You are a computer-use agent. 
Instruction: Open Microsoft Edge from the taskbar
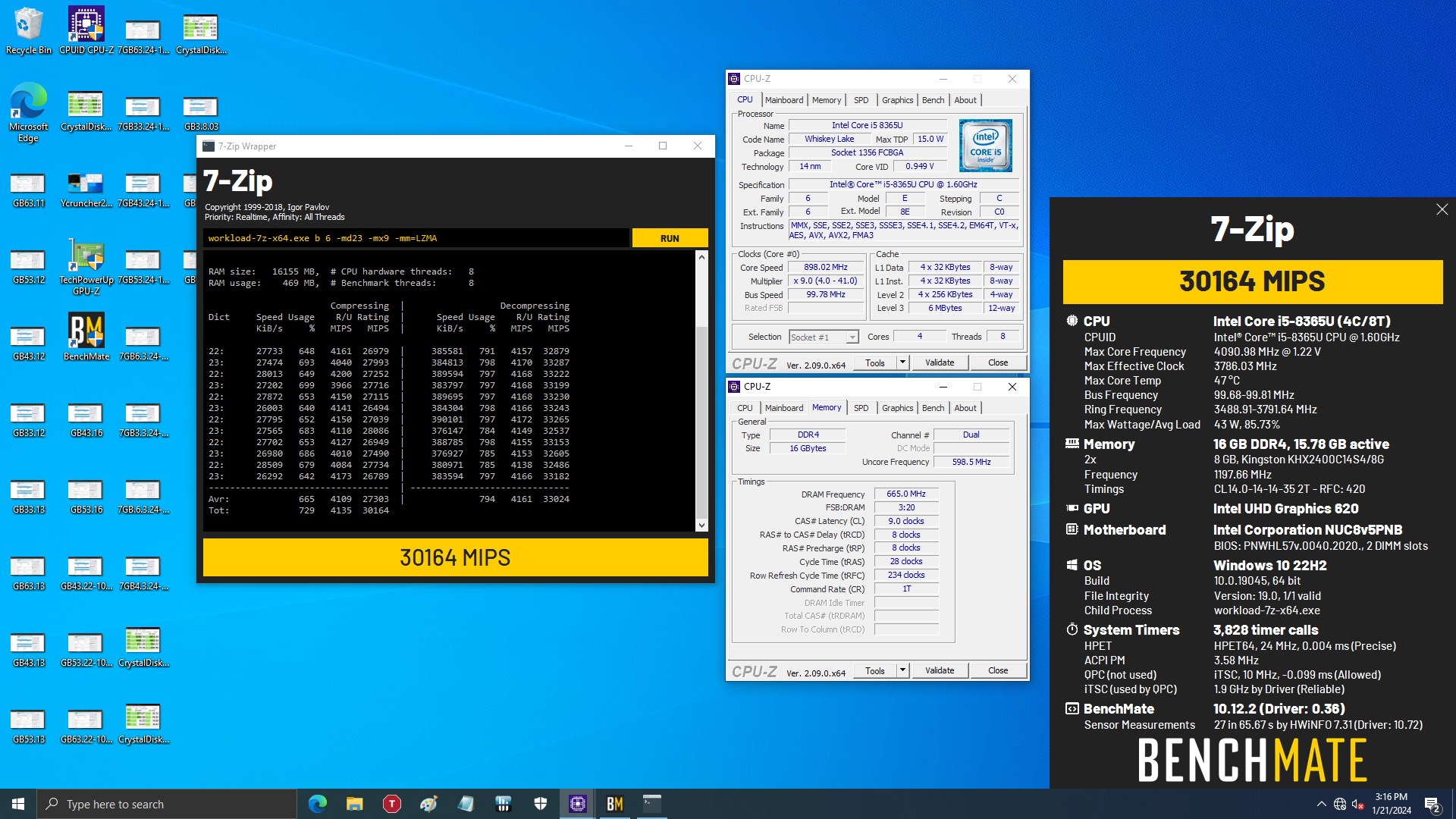(318, 804)
